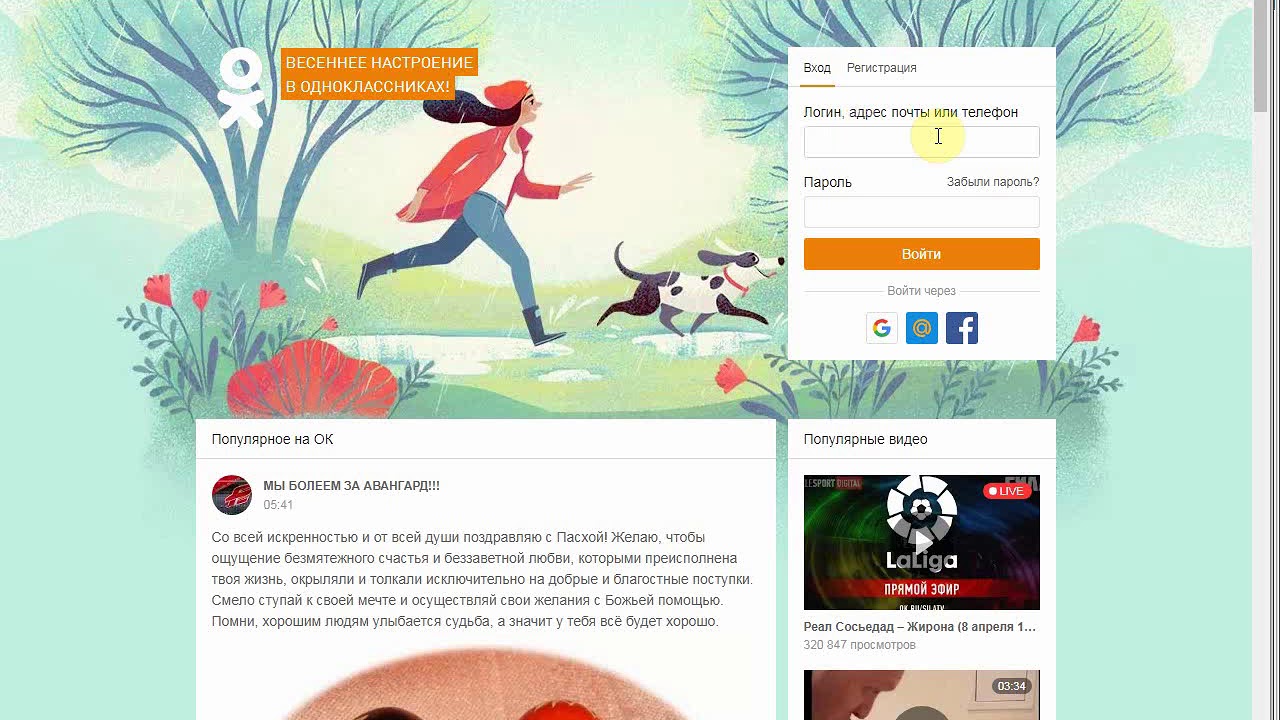This screenshot has width=1280, height=720.
Task: Click the ВЕСЕННЕЕ НАСТРОЕНИЕ В ОДНОКЛАССНИКАХ banner
Action: [379, 75]
